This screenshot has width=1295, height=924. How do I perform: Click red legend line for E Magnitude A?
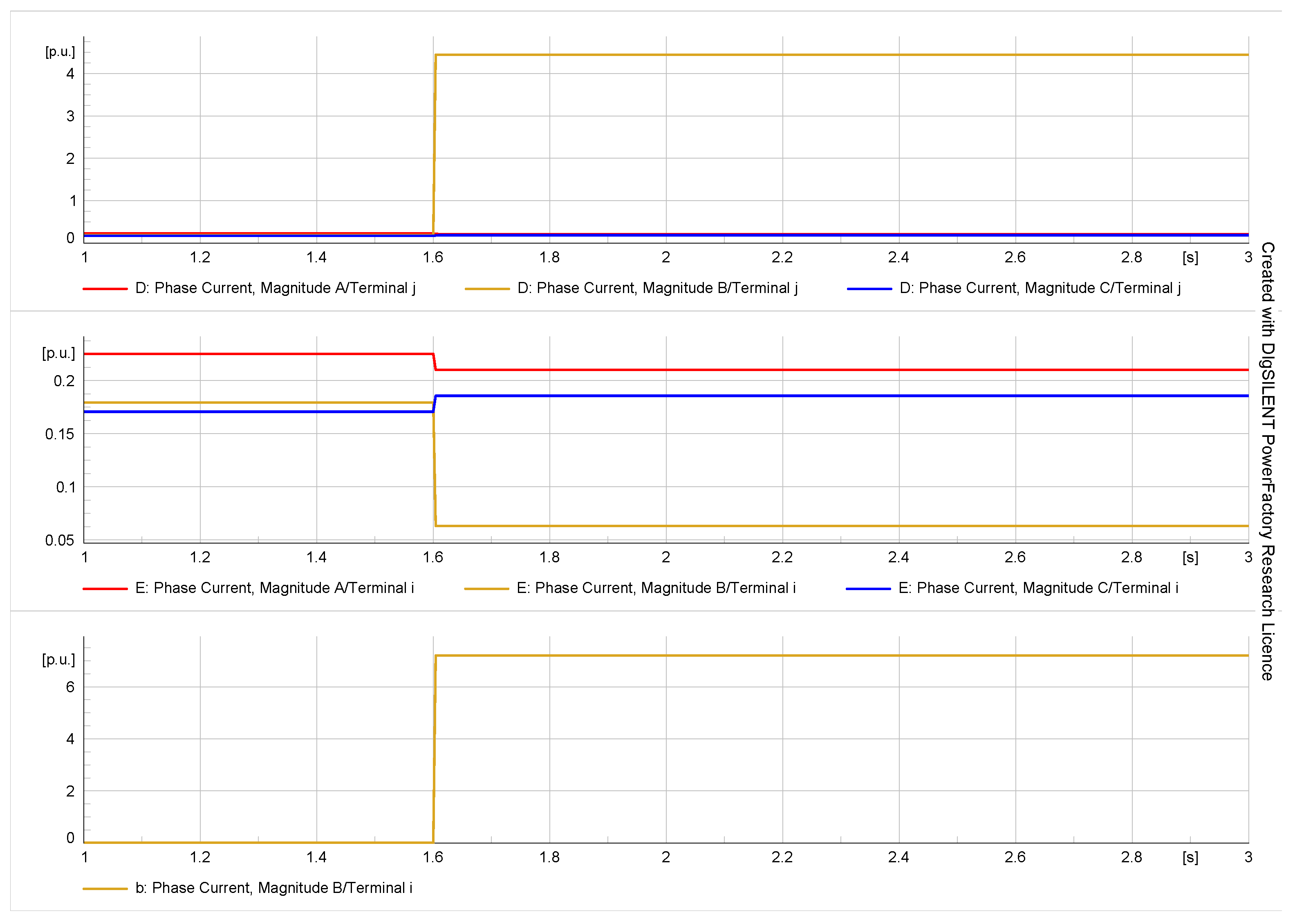coord(105,589)
